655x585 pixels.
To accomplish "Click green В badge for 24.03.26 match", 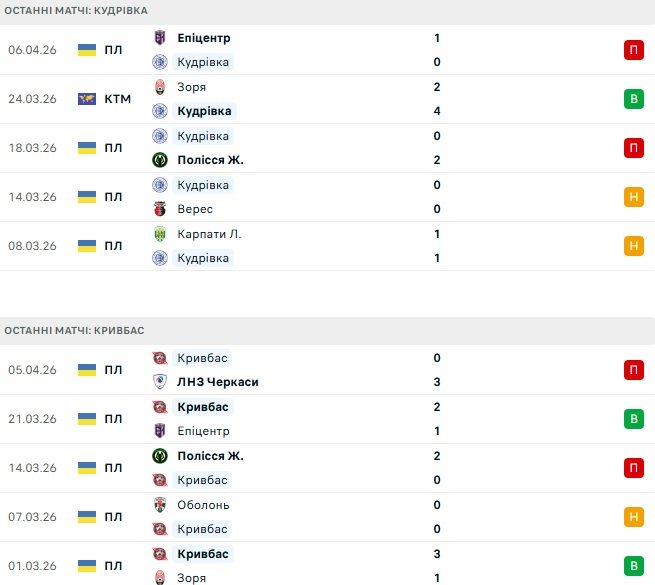I will [x=633, y=99].
